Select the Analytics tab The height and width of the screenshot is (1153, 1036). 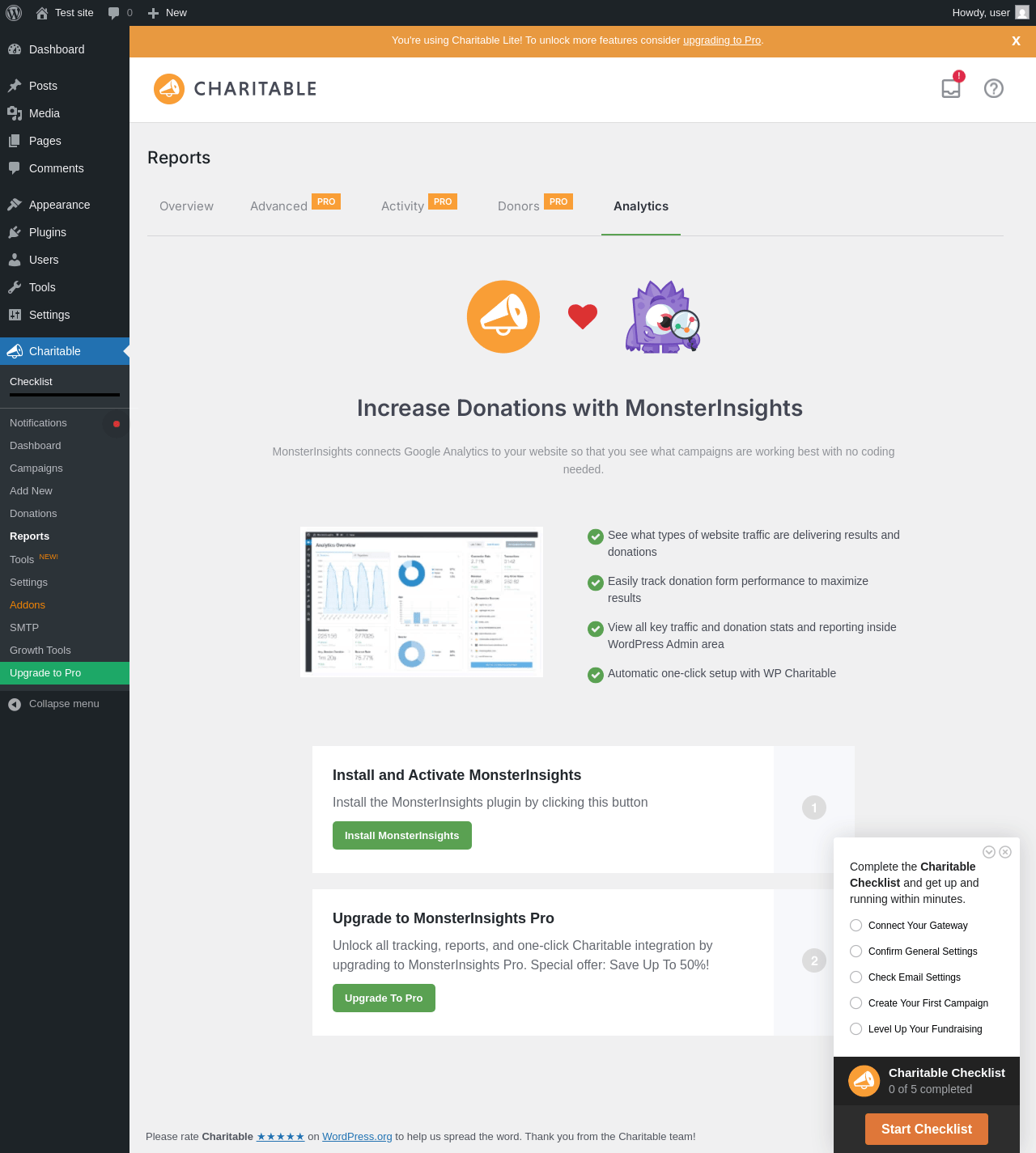click(641, 206)
